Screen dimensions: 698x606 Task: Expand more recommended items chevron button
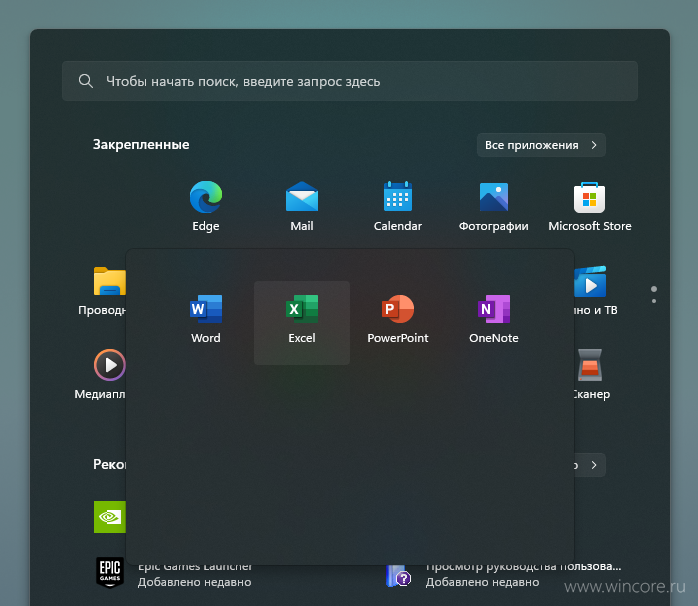(x=594, y=465)
